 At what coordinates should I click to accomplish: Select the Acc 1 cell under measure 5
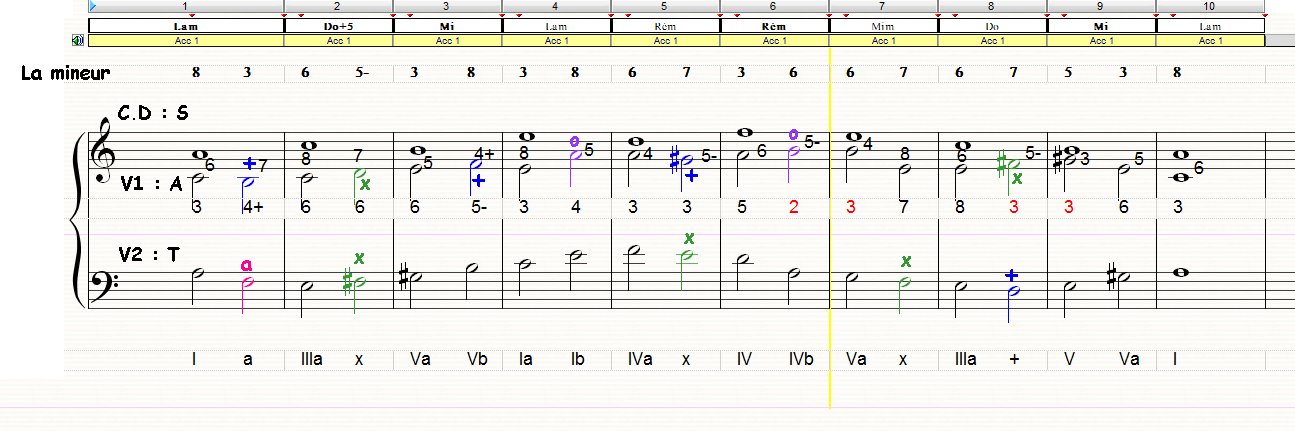665,41
